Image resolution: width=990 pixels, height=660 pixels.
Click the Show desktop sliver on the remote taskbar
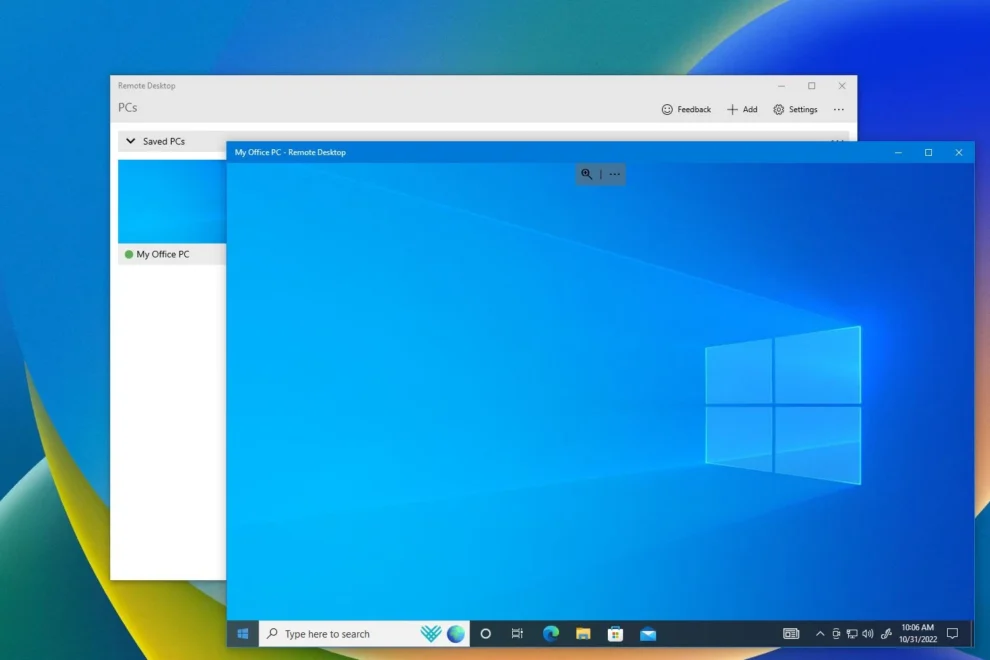pos(972,633)
